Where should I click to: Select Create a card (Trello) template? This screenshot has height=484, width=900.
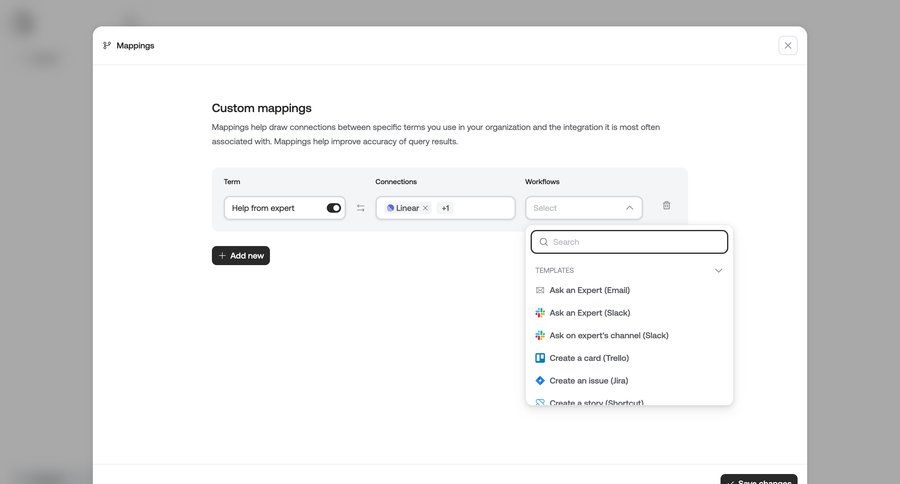point(629,358)
